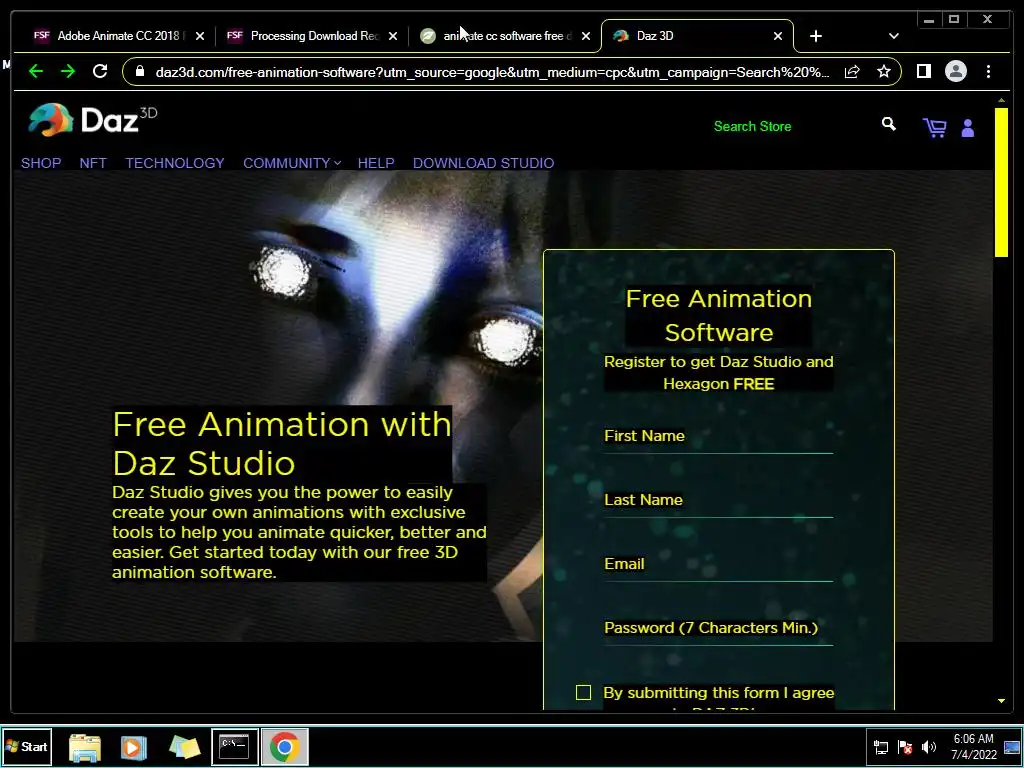Viewport: 1024px width, 768px height.
Task: Open Chrome's three-dot menu
Action: [x=988, y=71]
